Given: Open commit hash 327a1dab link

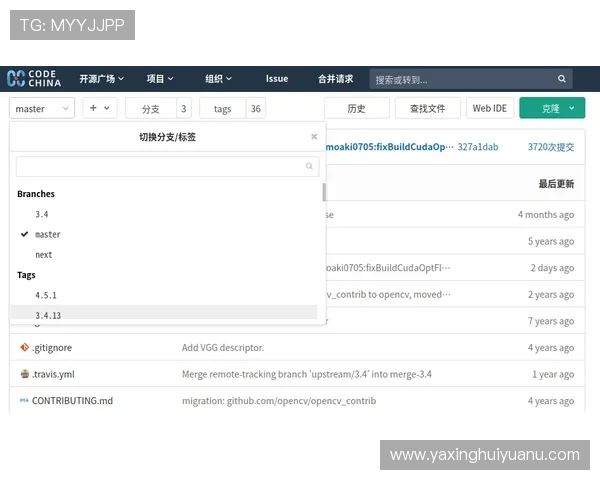Looking at the screenshot, I should point(478,147).
